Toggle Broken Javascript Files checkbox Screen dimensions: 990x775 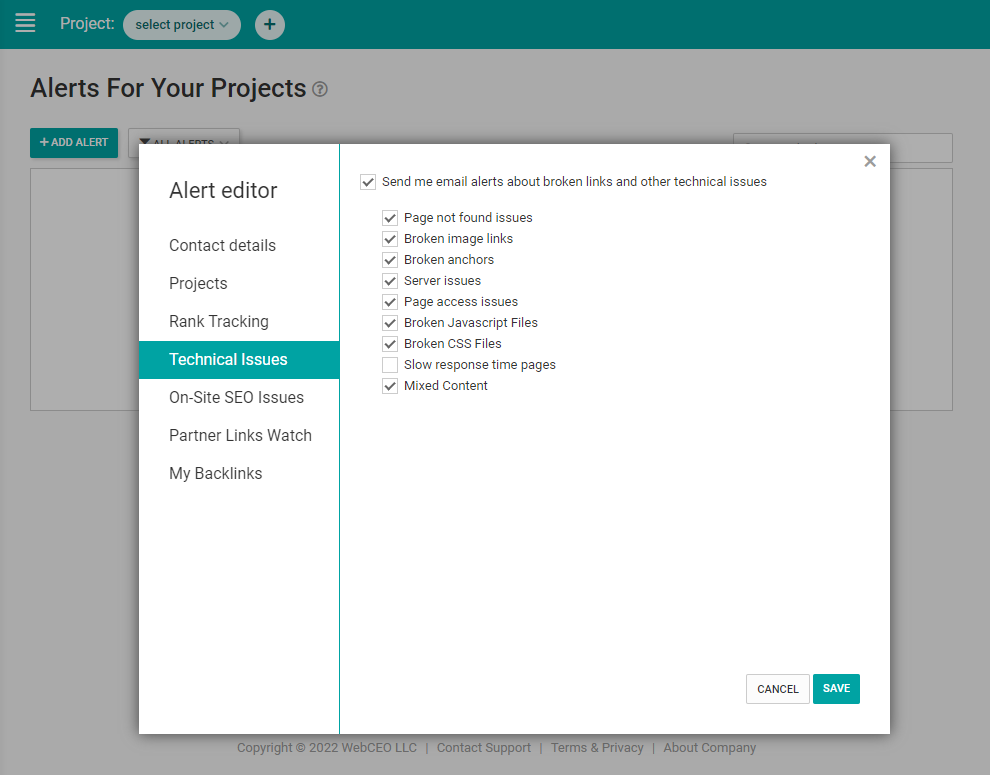pyautogui.click(x=390, y=323)
